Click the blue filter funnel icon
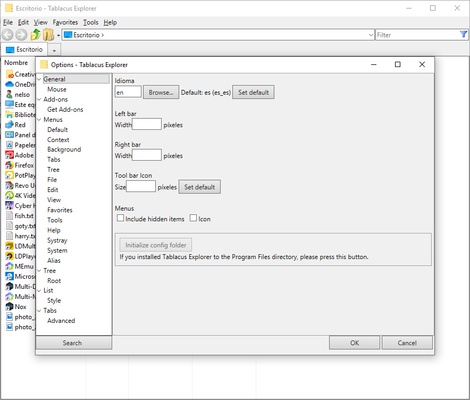This screenshot has width=470, height=400. tap(463, 34)
